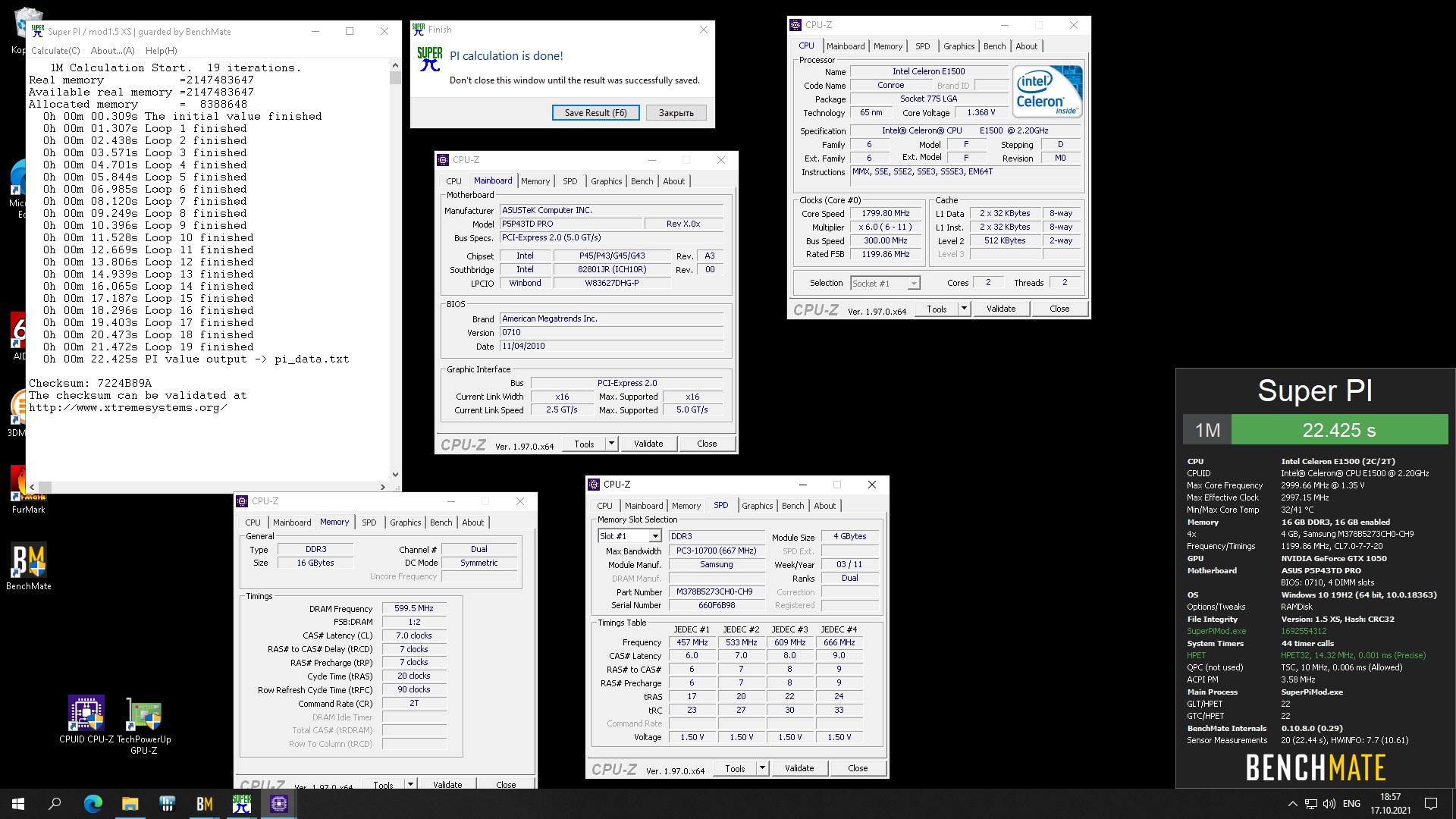1456x819 pixels.
Task: Click Закрыть button in Finish dialog
Action: (676, 113)
